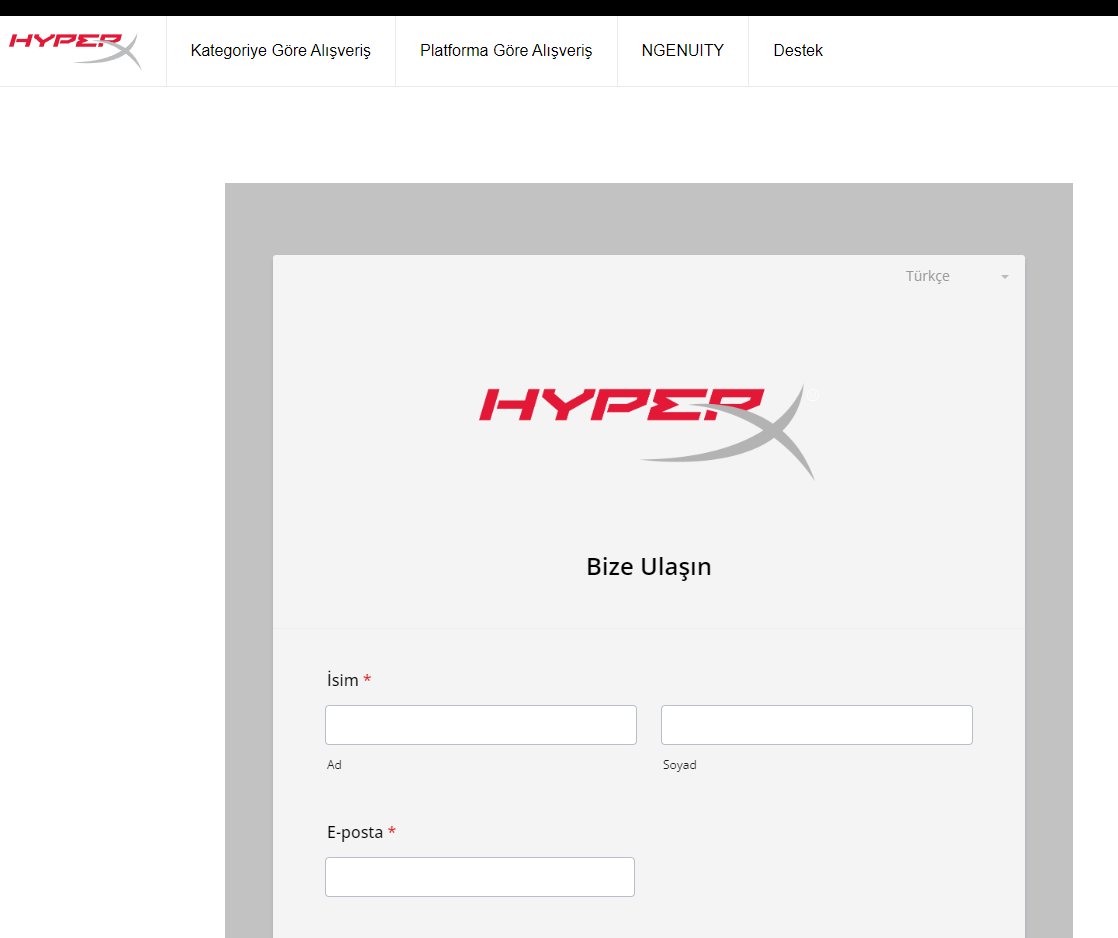The height and width of the screenshot is (938, 1118).
Task: Go to NGENUITY page
Action: tap(682, 51)
